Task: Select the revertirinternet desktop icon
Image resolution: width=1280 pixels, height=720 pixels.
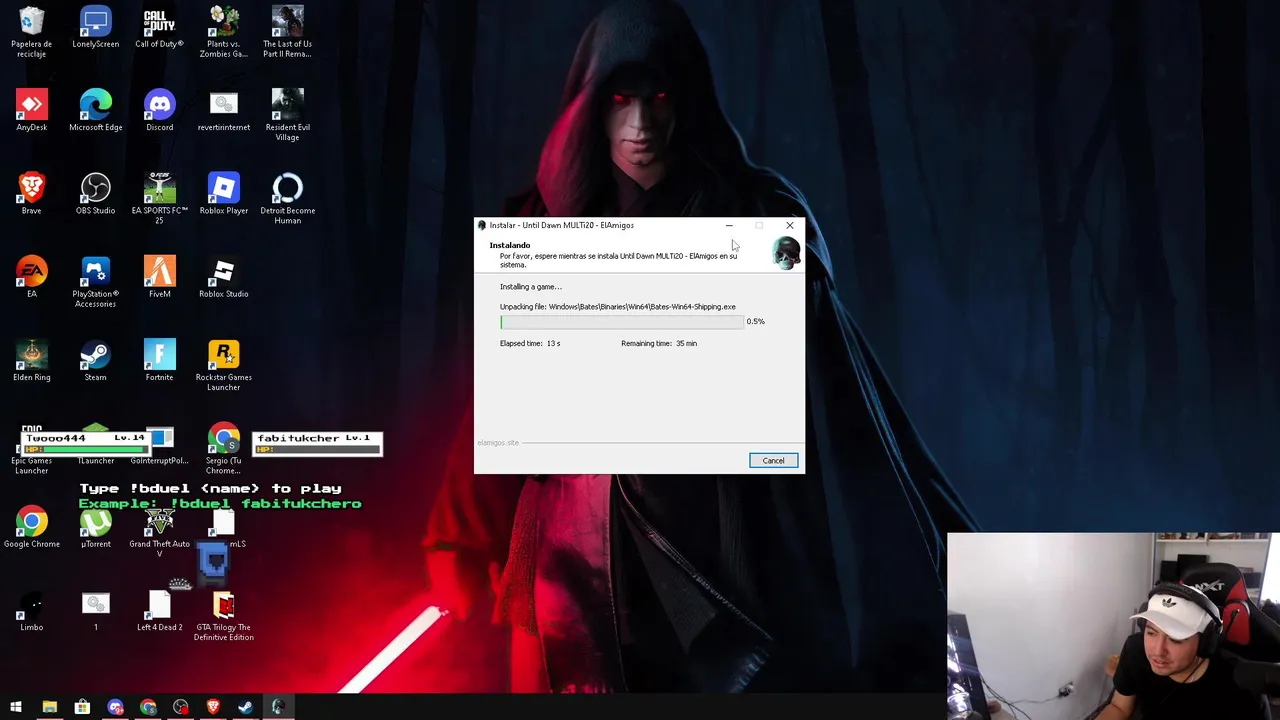Action: (224, 111)
